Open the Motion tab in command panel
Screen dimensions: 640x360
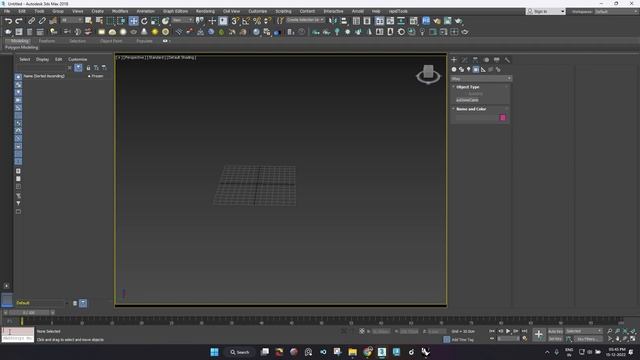[x=486, y=60]
